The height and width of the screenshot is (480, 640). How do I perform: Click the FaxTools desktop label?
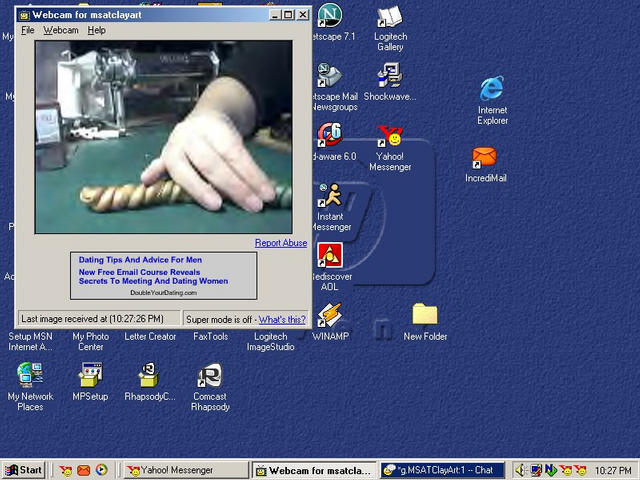pyautogui.click(x=210, y=337)
